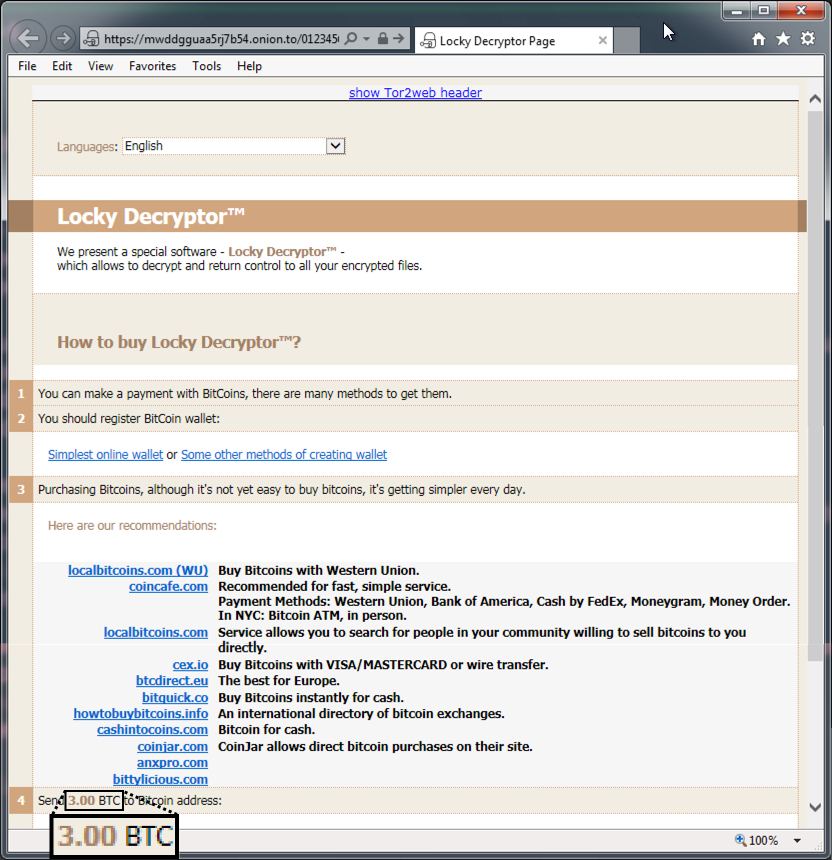Open the Edit menu

(x=62, y=66)
